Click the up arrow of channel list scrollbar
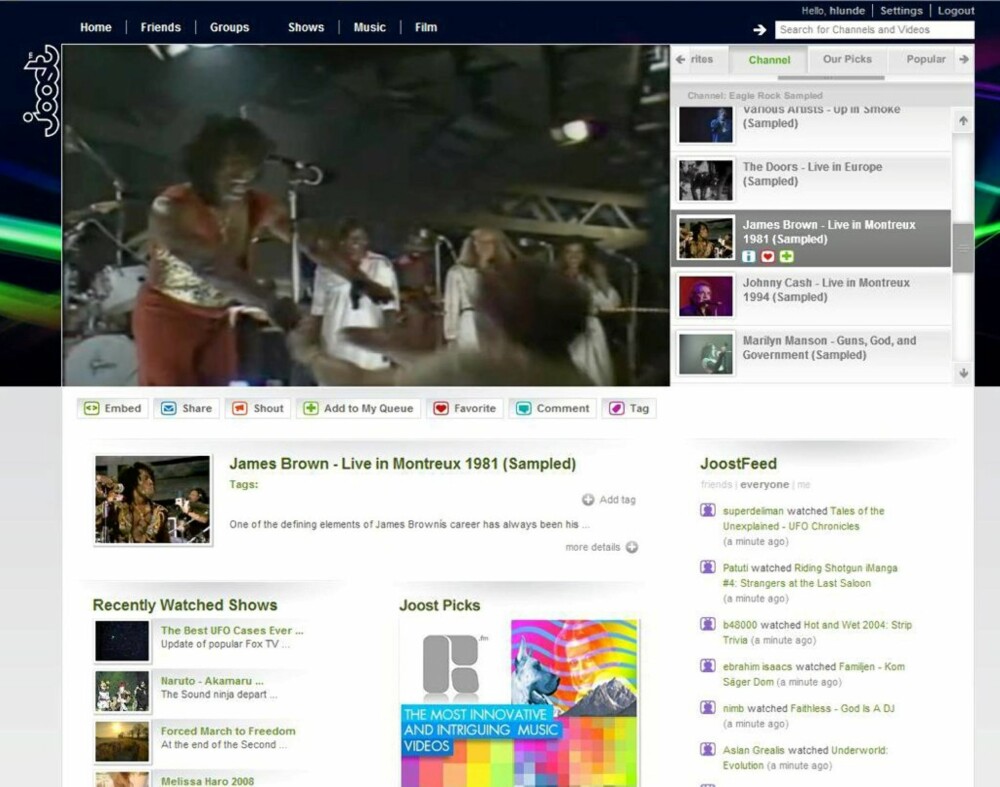The image size is (1000, 787). [x=963, y=121]
